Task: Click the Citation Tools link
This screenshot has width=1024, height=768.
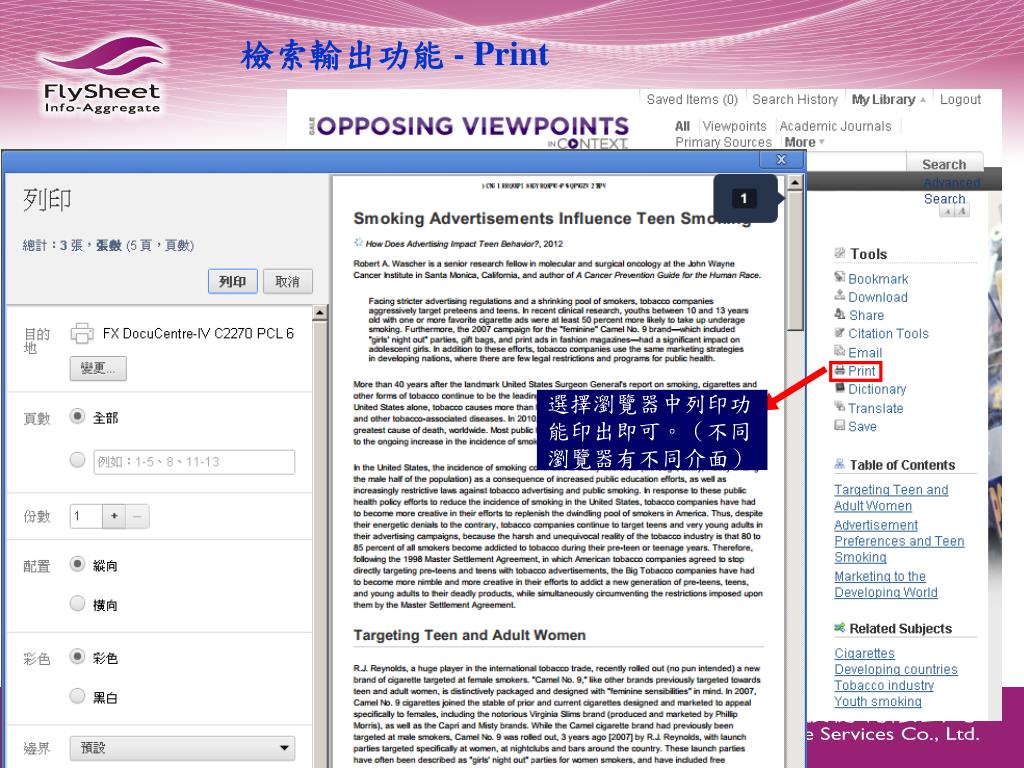Action: point(888,333)
